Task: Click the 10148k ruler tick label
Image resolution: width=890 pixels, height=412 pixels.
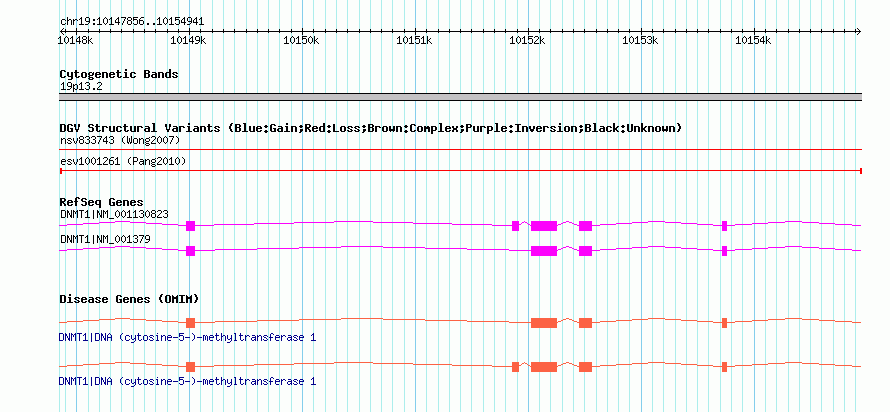Action: (75, 40)
